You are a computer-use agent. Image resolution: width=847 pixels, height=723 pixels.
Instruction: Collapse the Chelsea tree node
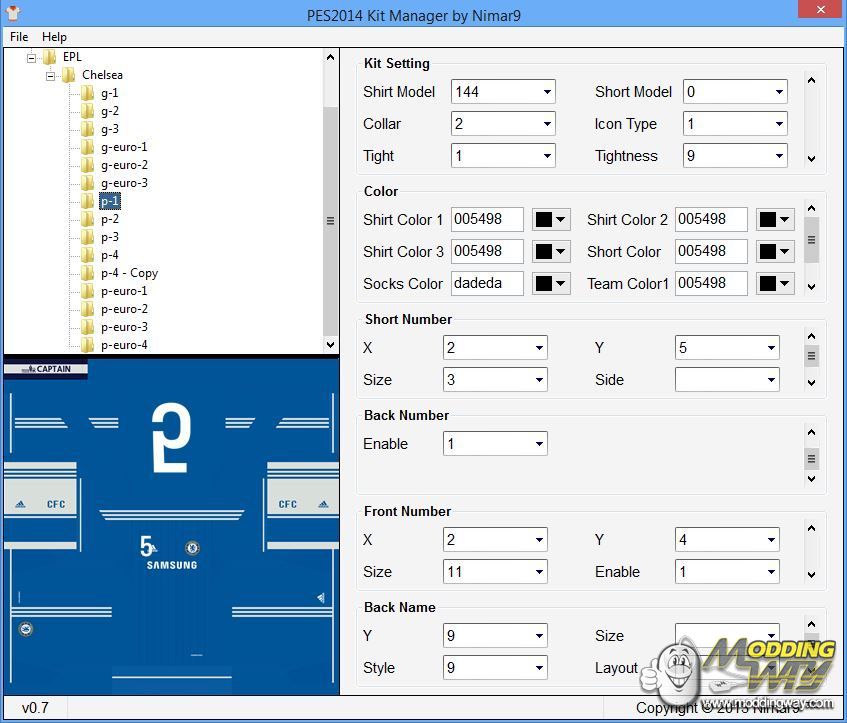[51, 75]
